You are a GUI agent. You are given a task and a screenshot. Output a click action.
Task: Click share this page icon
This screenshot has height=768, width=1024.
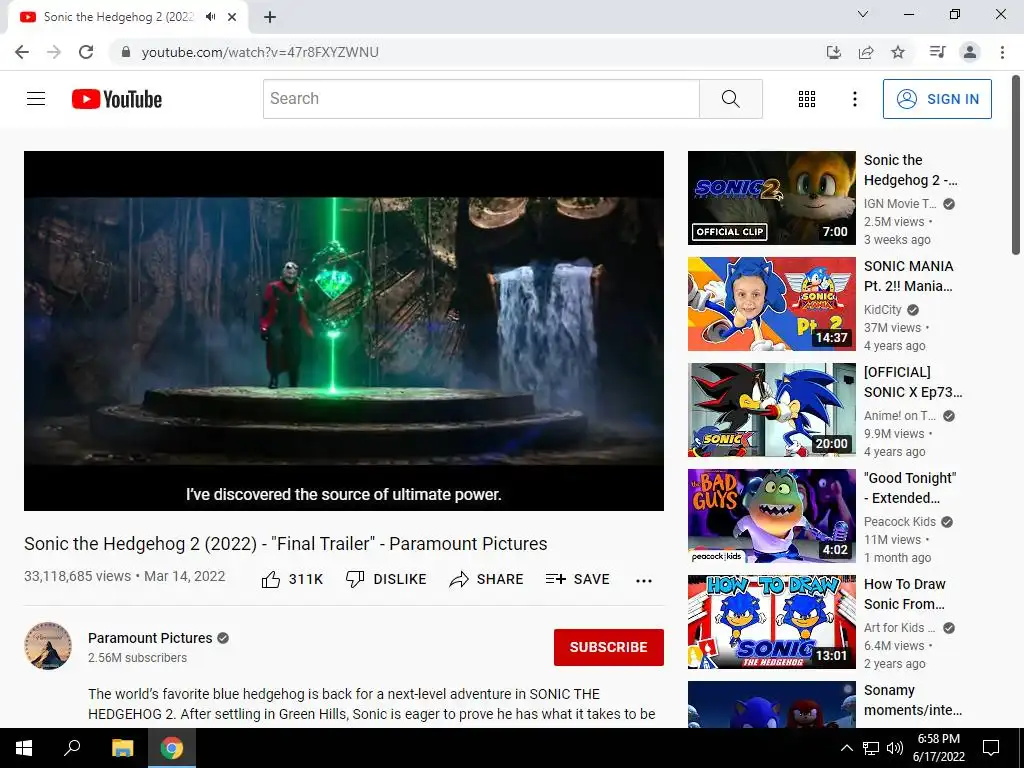tap(866, 52)
